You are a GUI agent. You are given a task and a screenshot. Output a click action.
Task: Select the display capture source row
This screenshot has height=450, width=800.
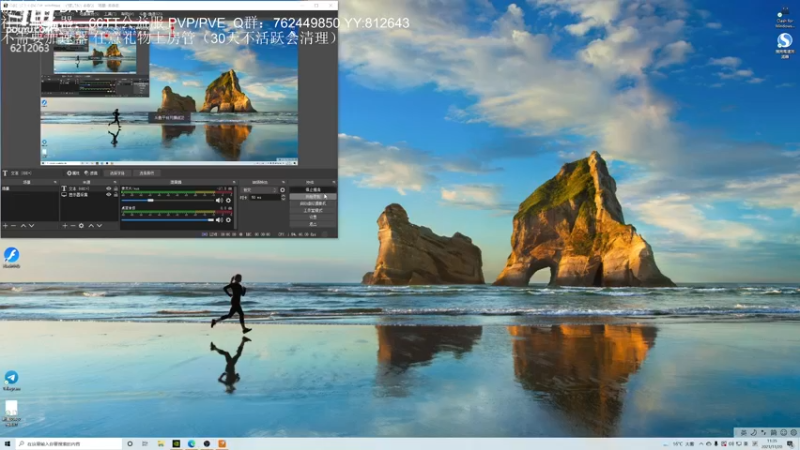coord(90,194)
